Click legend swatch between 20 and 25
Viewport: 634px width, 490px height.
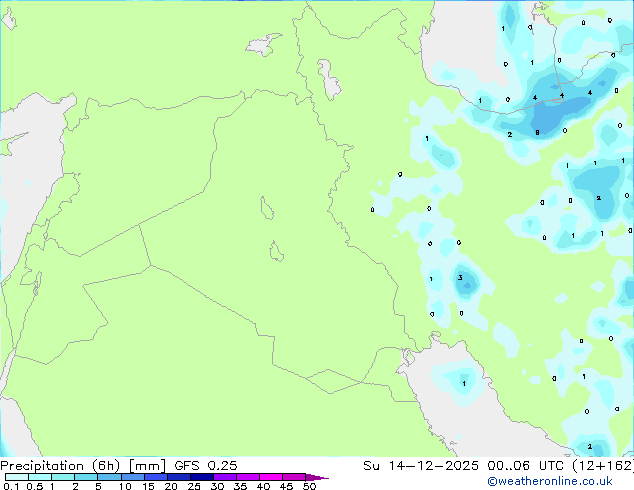178,477
